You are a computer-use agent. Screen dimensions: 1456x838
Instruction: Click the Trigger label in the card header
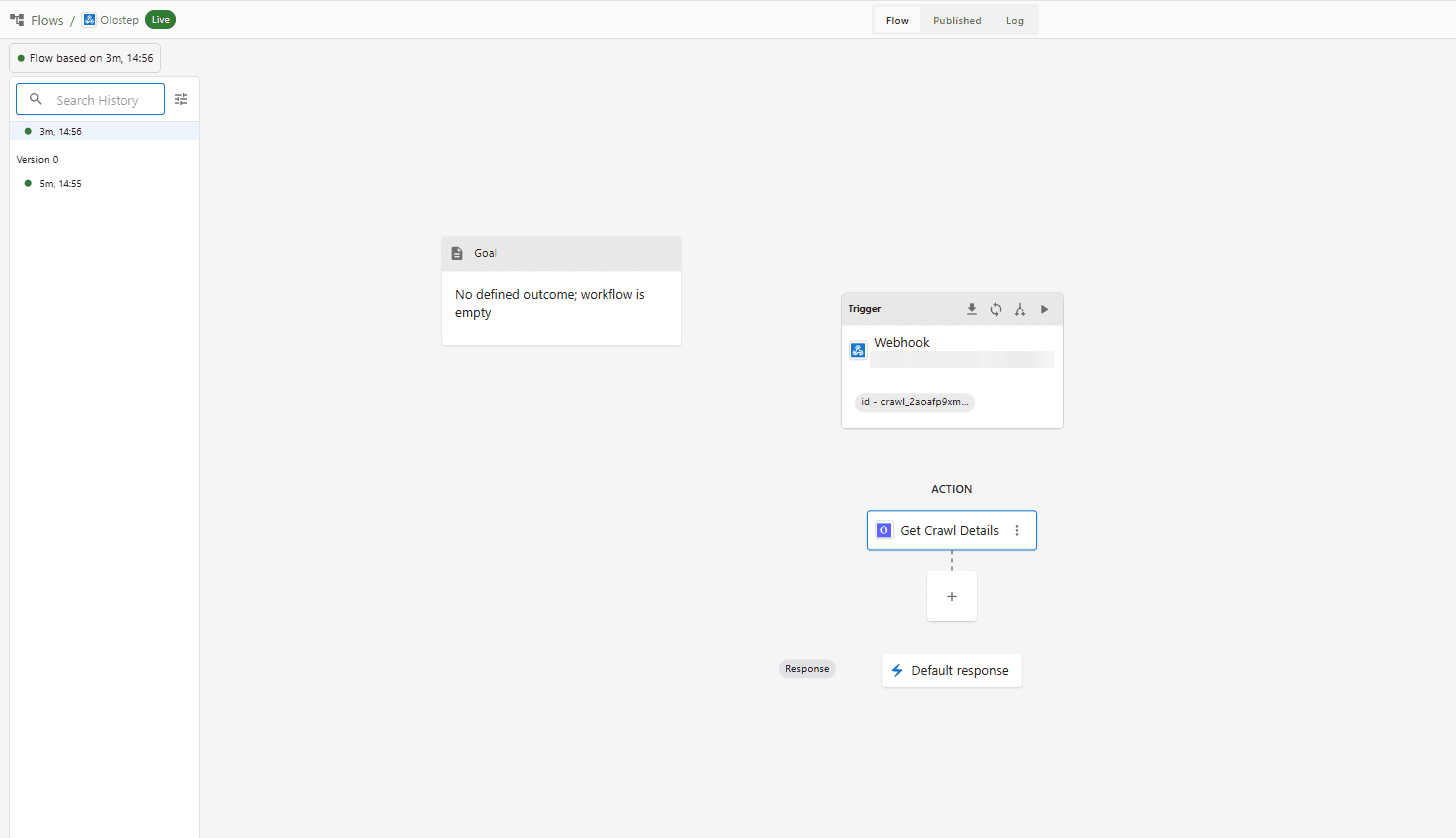865,309
